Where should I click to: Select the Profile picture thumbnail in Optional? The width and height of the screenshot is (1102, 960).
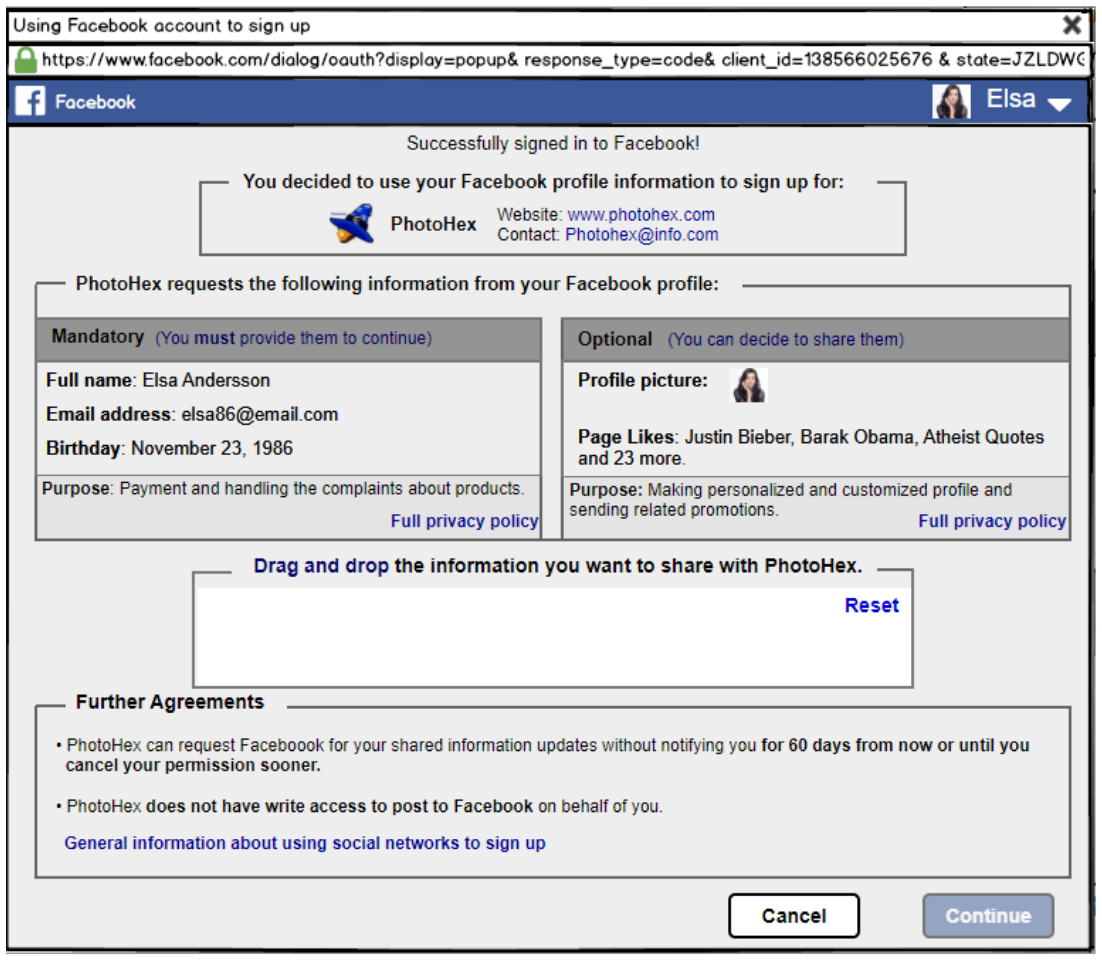[749, 384]
